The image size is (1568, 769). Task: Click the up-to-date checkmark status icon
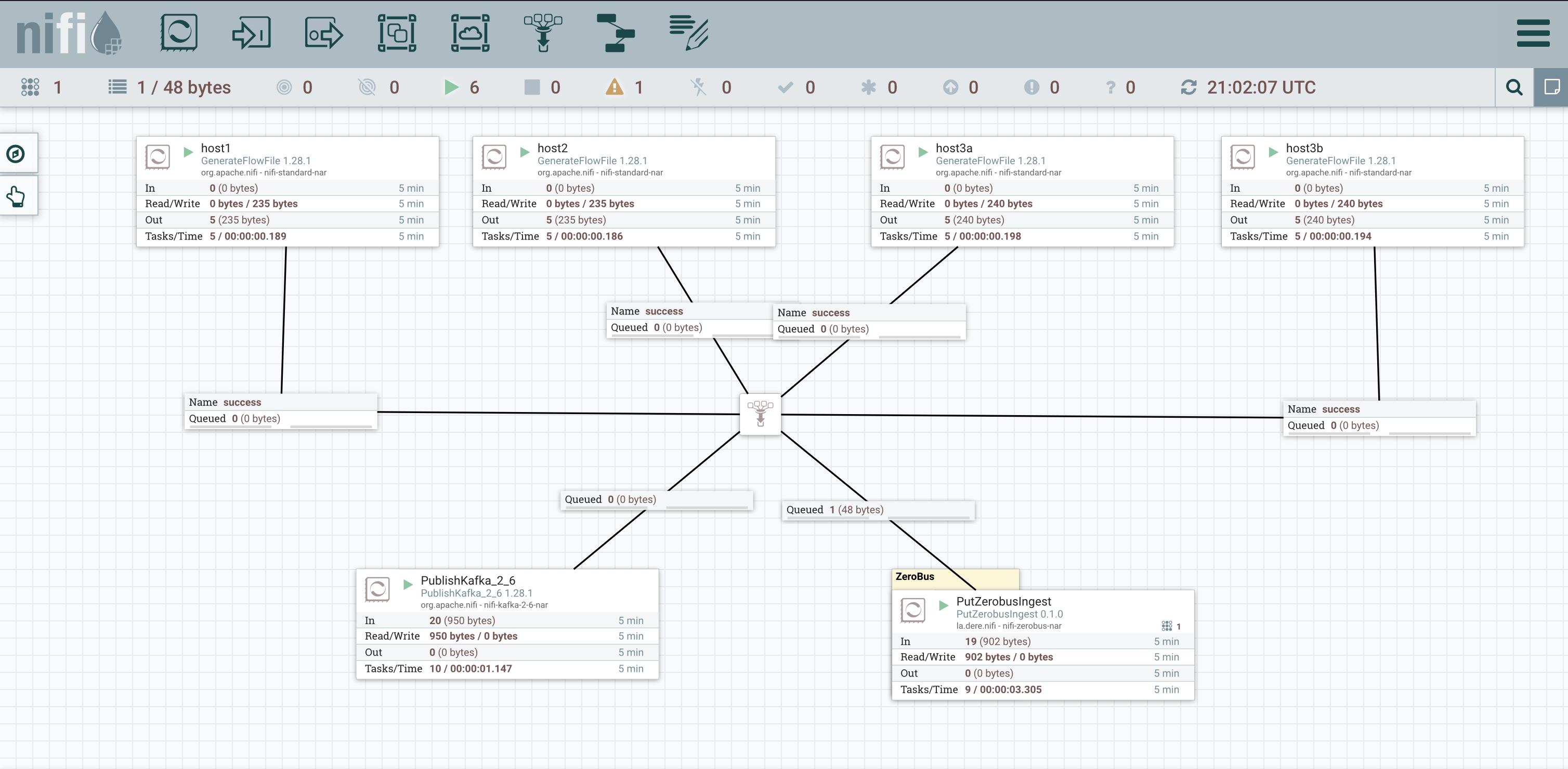pos(785,87)
